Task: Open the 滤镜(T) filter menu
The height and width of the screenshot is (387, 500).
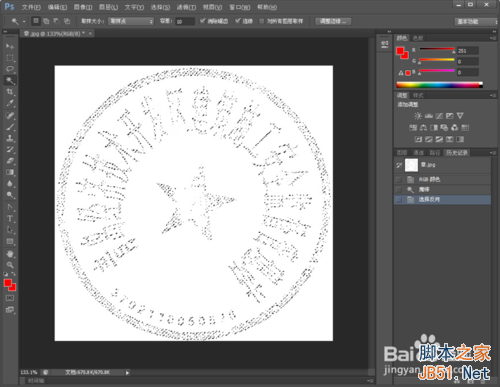Action: [x=186, y=7]
